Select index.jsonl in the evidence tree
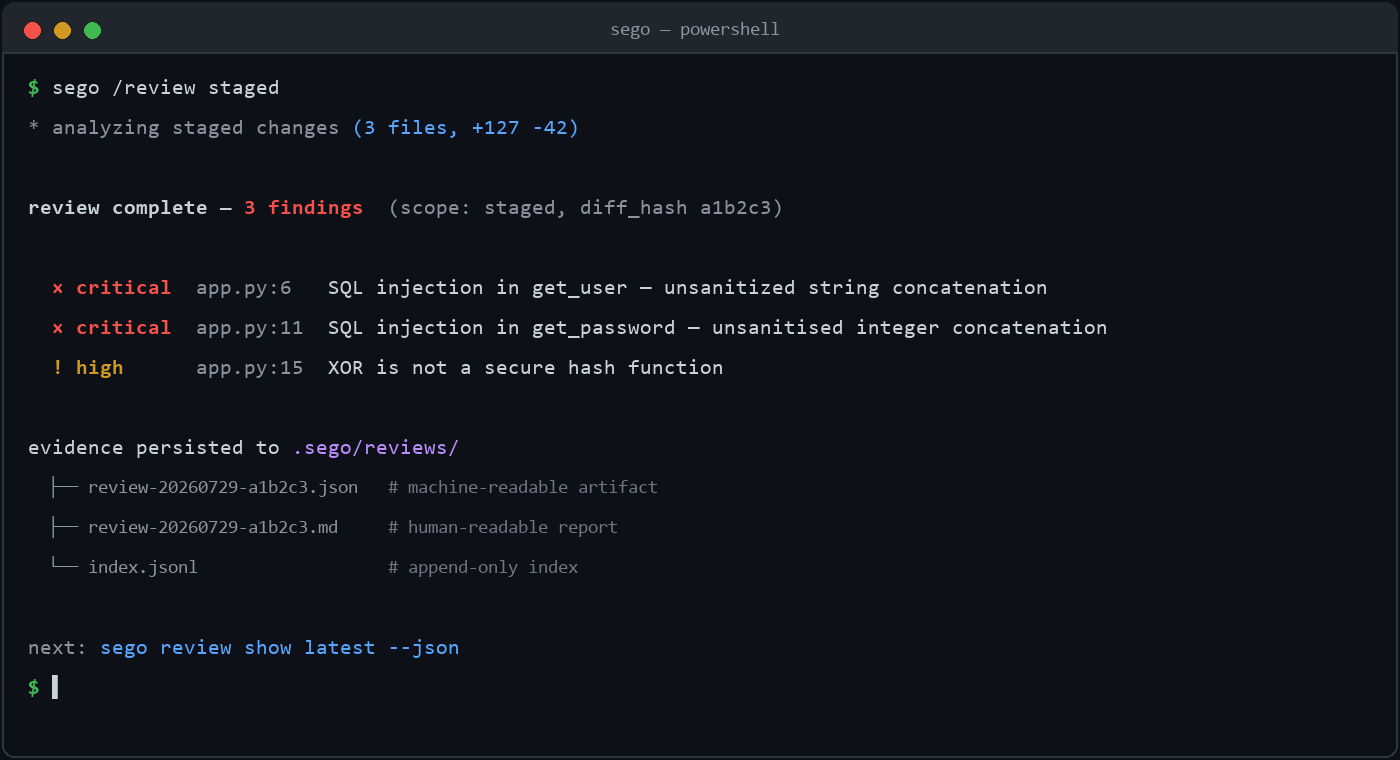1400x760 pixels. tap(143, 567)
